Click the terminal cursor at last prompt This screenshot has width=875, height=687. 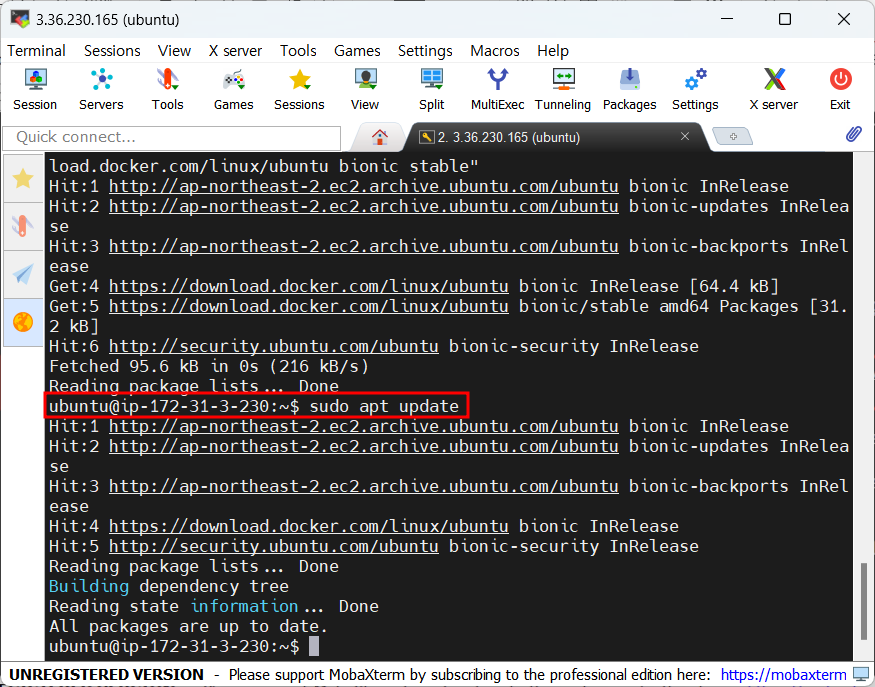pyautogui.click(x=314, y=646)
